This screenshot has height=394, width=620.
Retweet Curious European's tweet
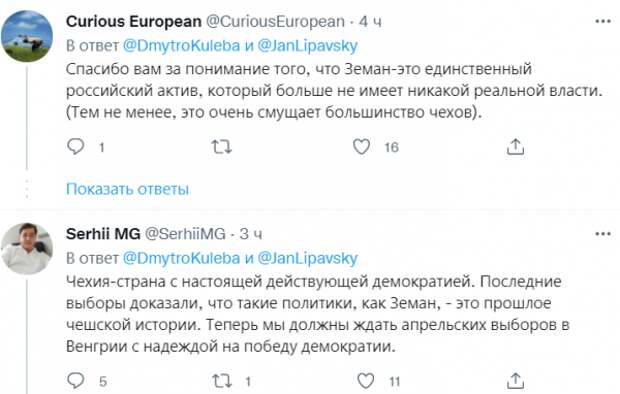pyautogui.click(x=221, y=147)
